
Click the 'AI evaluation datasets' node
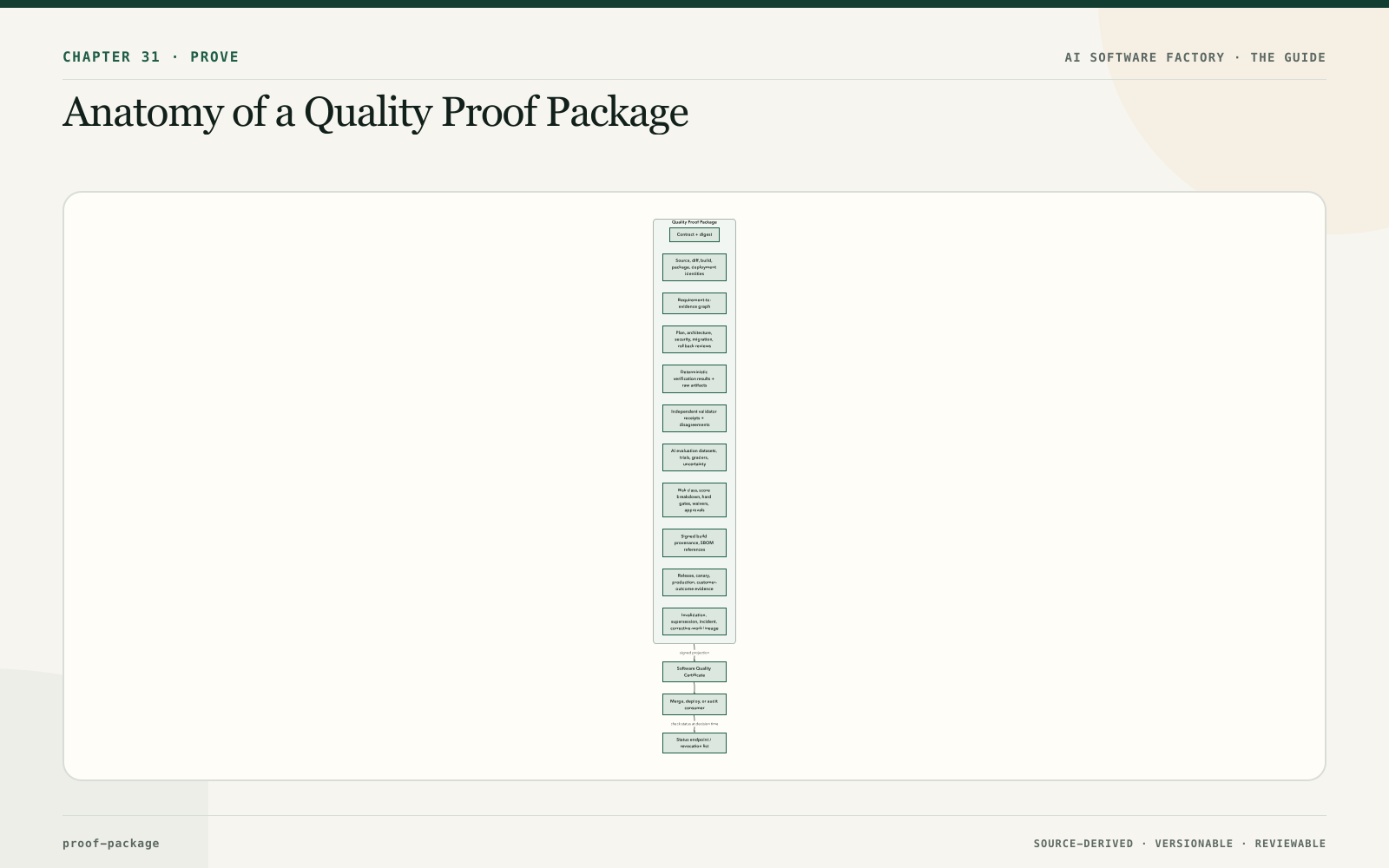point(694,457)
